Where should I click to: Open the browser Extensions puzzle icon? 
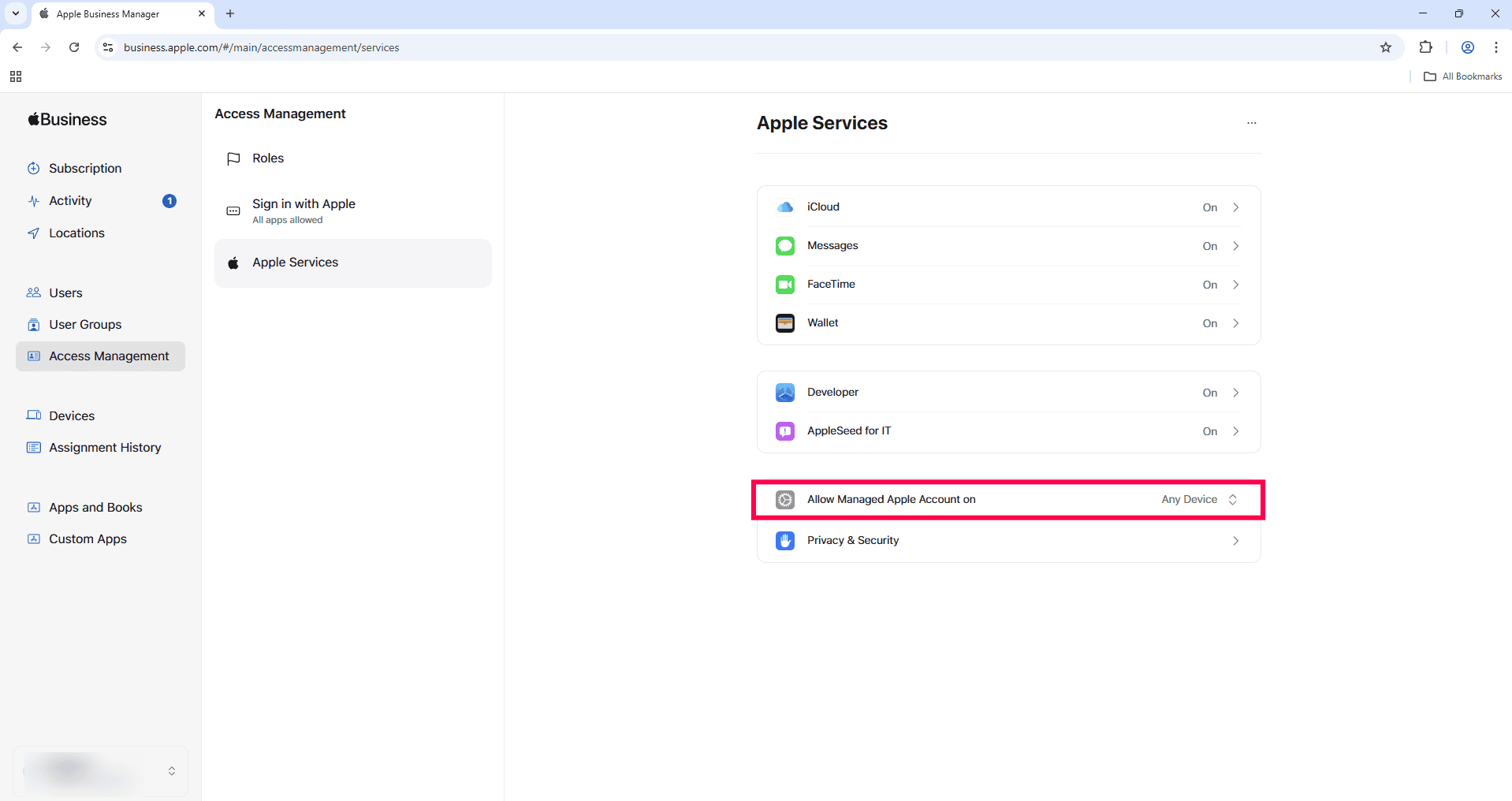tap(1425, 47)
